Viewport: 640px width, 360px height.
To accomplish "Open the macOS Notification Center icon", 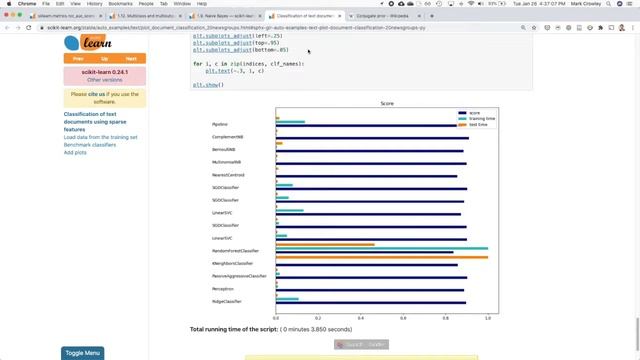I will click(630, 4).
